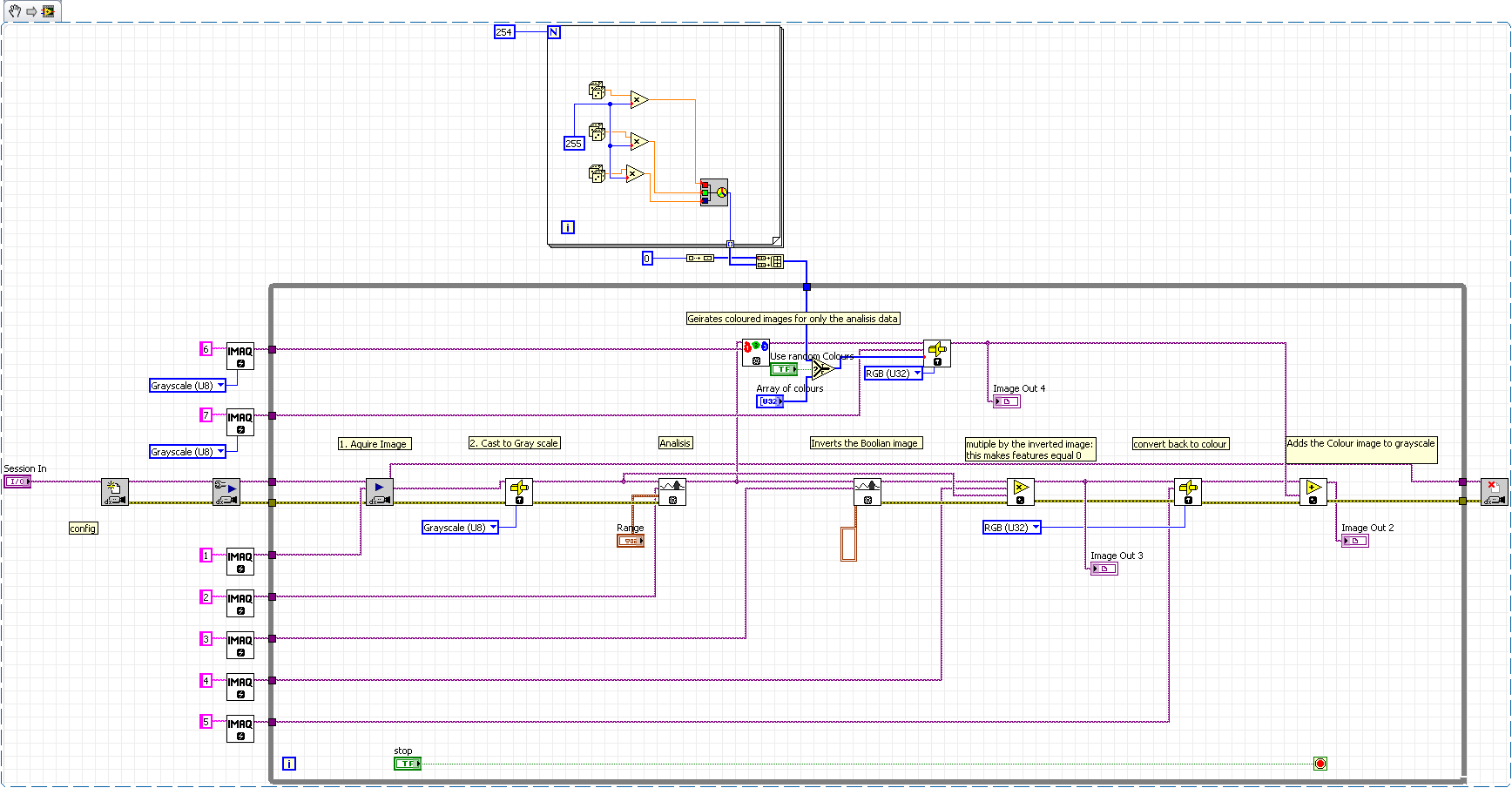Click the inverse threshold node under Inverts the Boolian image
The height and width of the screenshot is (788, 1512).
click(x=867, y=492)
